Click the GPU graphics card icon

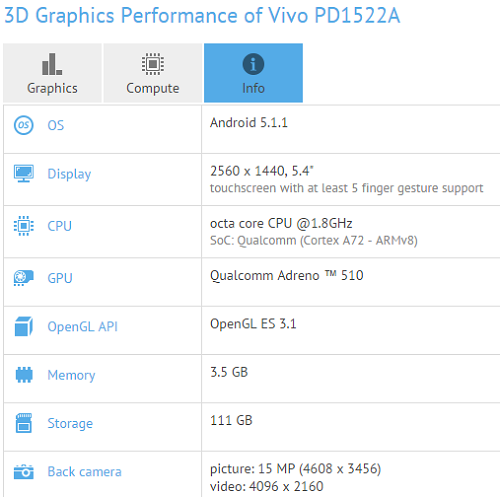pos(23,278)
